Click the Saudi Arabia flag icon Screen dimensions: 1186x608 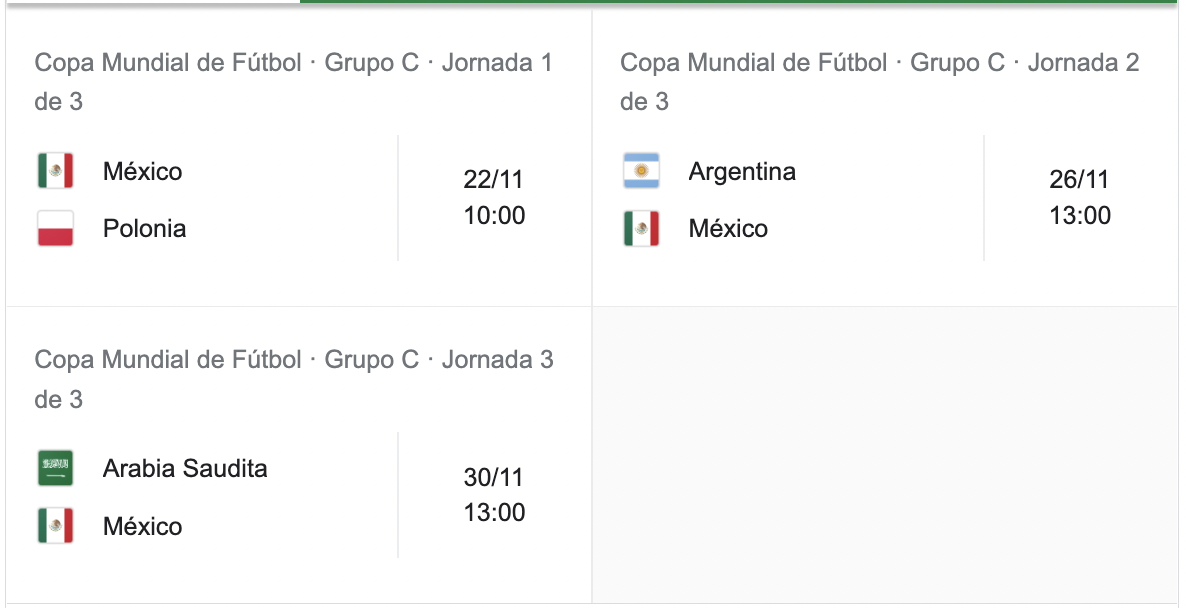coord(55,468)
